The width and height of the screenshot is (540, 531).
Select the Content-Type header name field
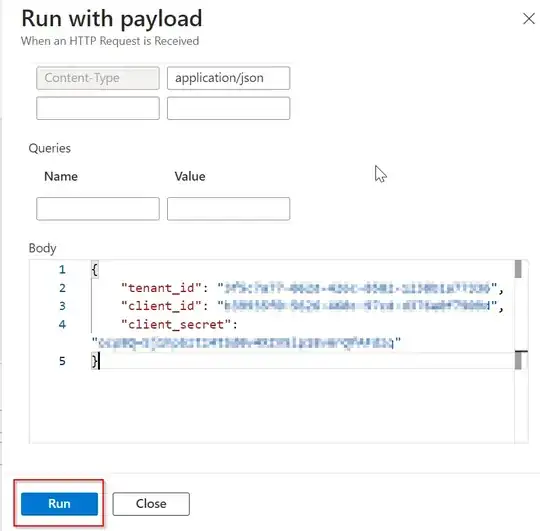(98, 78)
